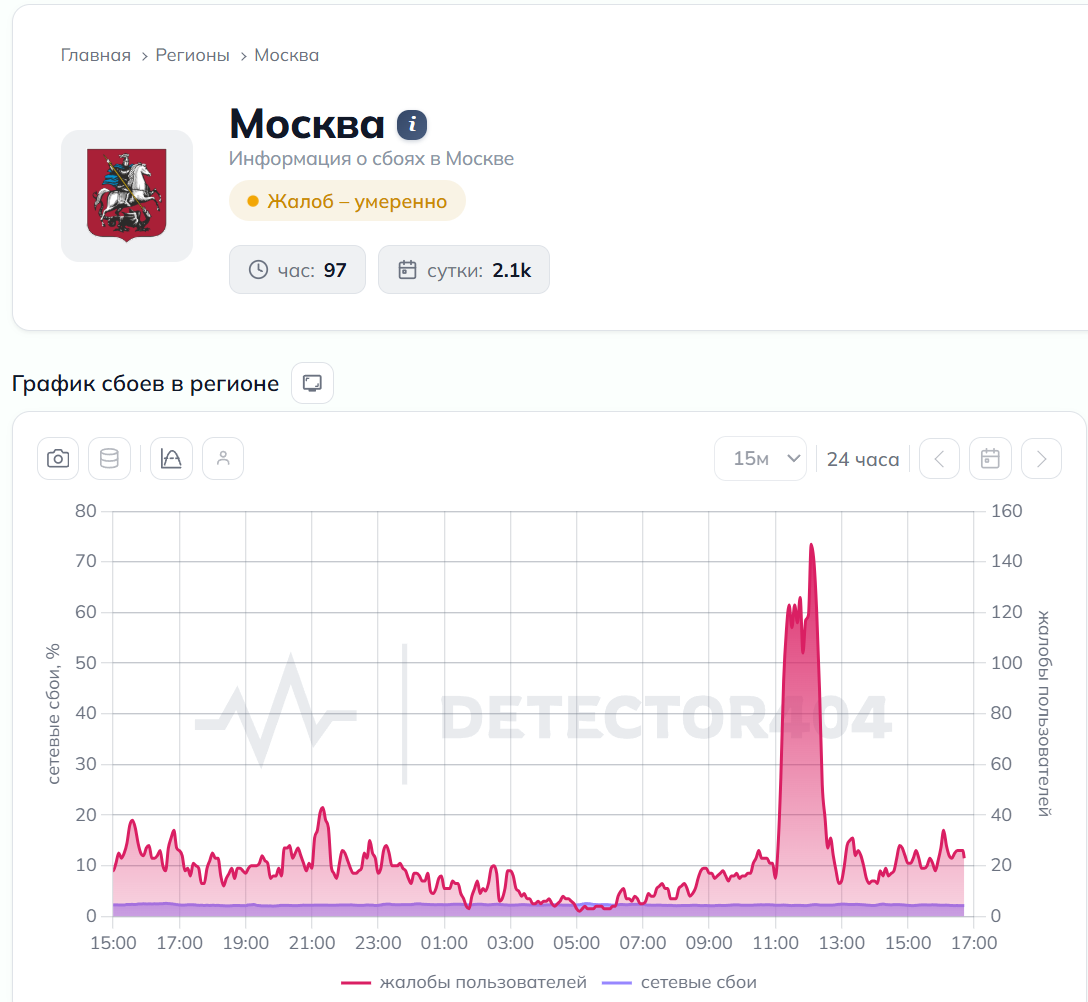The image size is (1088, 1002).
Task: Click the monitor icon next to График сбоев
Action: coord(312,383)
